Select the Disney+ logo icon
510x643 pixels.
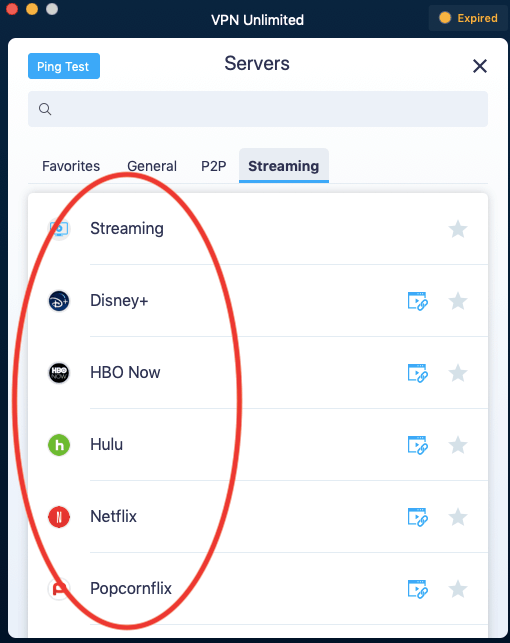(x=59, y=301)
